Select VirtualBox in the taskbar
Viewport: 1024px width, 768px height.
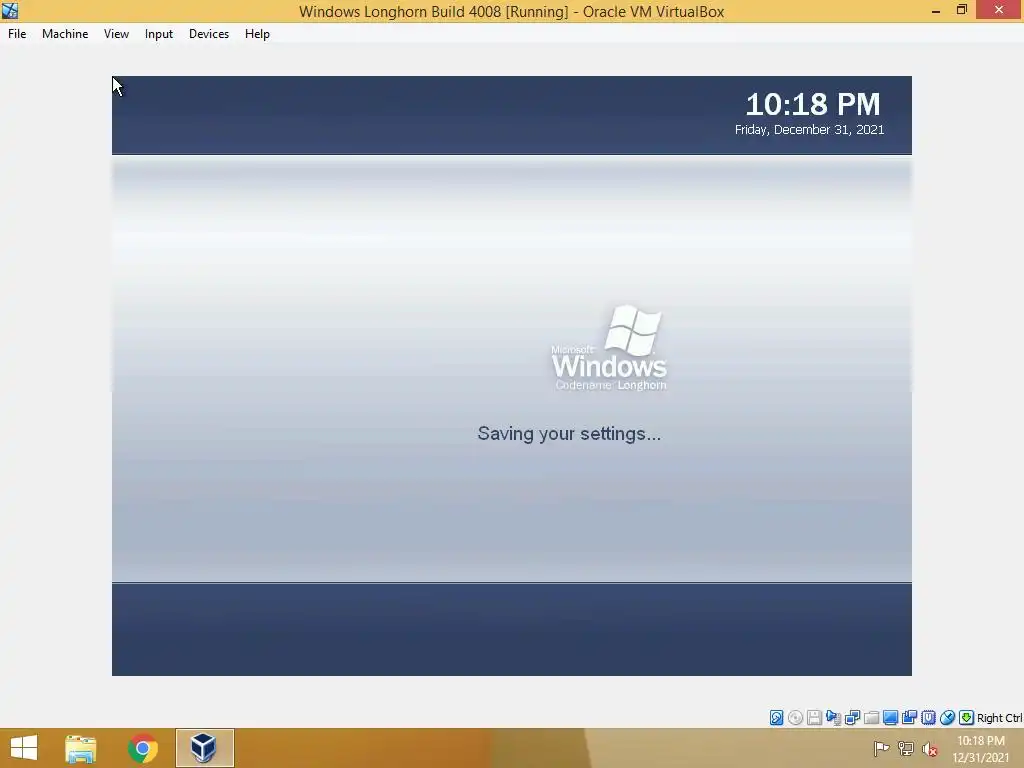[204, 748]
